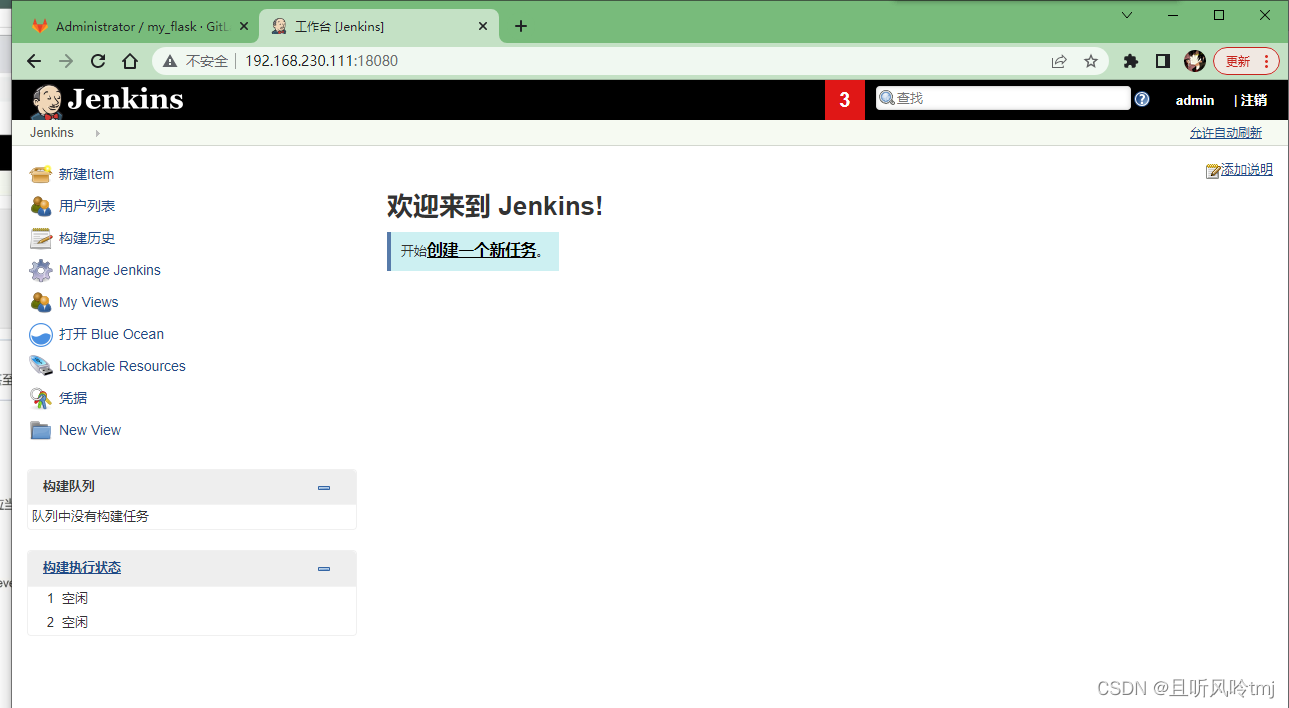Click the 创建一个新任务 link
Screen dimensions: 1289x708
tap(482, 250)
